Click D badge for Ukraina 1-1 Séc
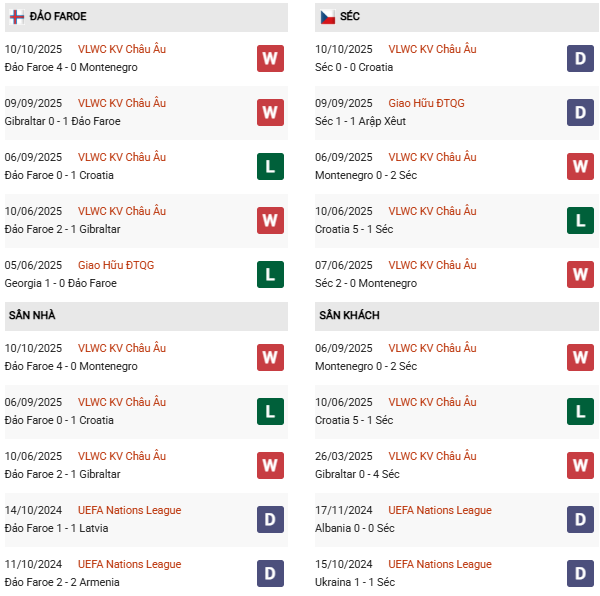600x596 pixels. (x=580, y=573)
